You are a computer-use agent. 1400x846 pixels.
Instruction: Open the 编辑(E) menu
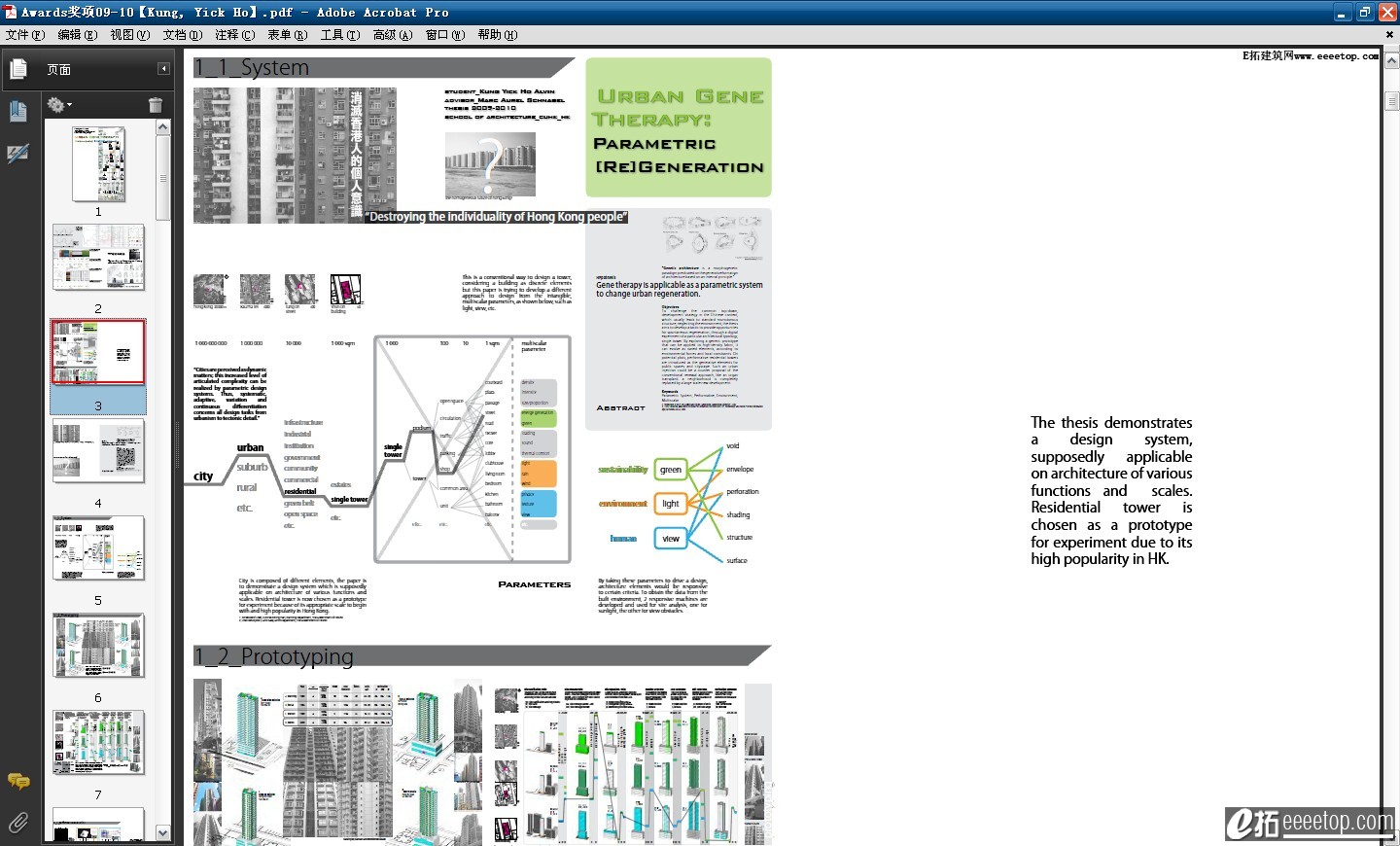point(78,34)
